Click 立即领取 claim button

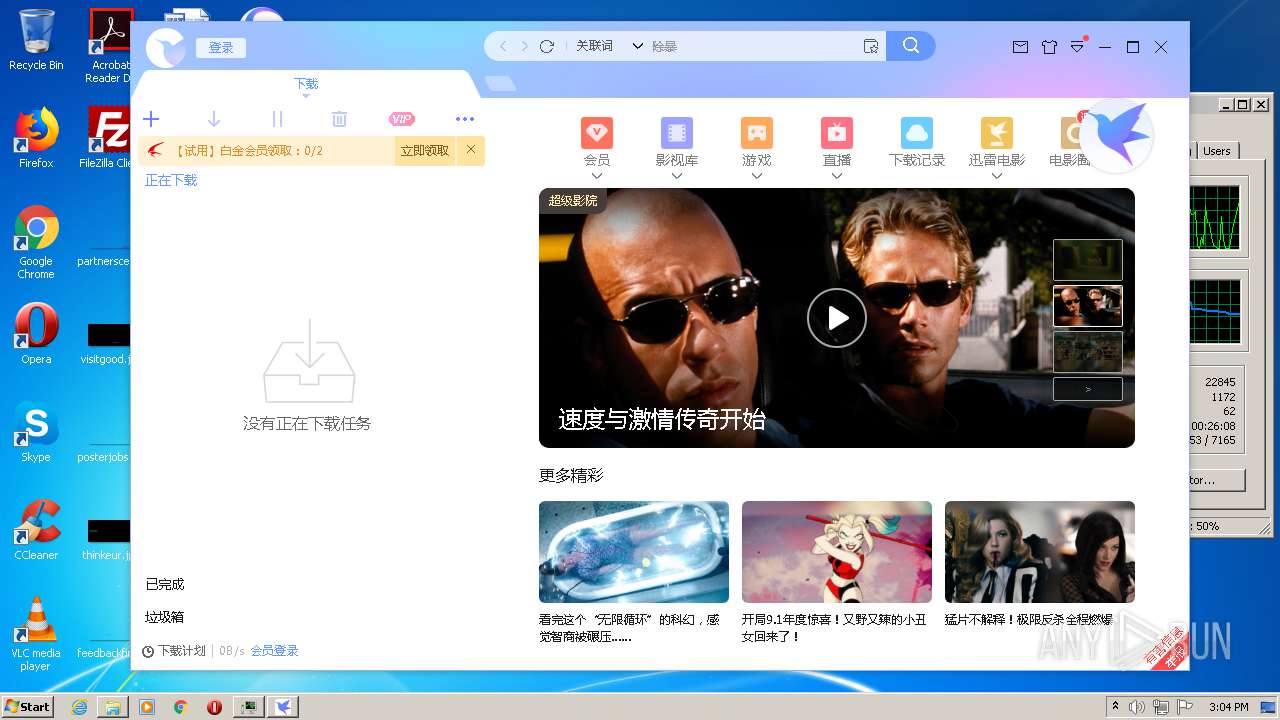coord(425,151)
